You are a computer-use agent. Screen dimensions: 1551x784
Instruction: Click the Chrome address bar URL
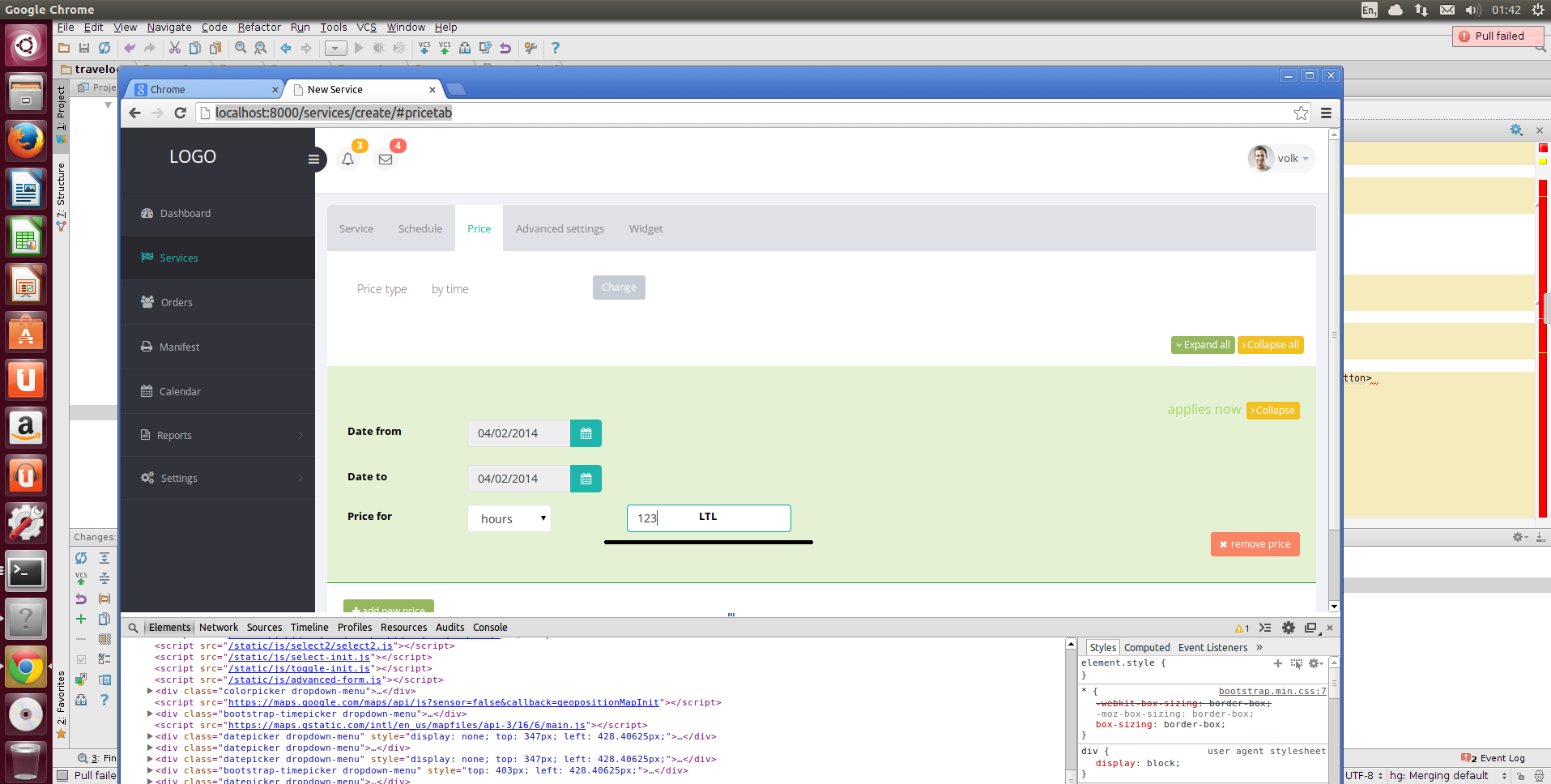click(334, 113)
